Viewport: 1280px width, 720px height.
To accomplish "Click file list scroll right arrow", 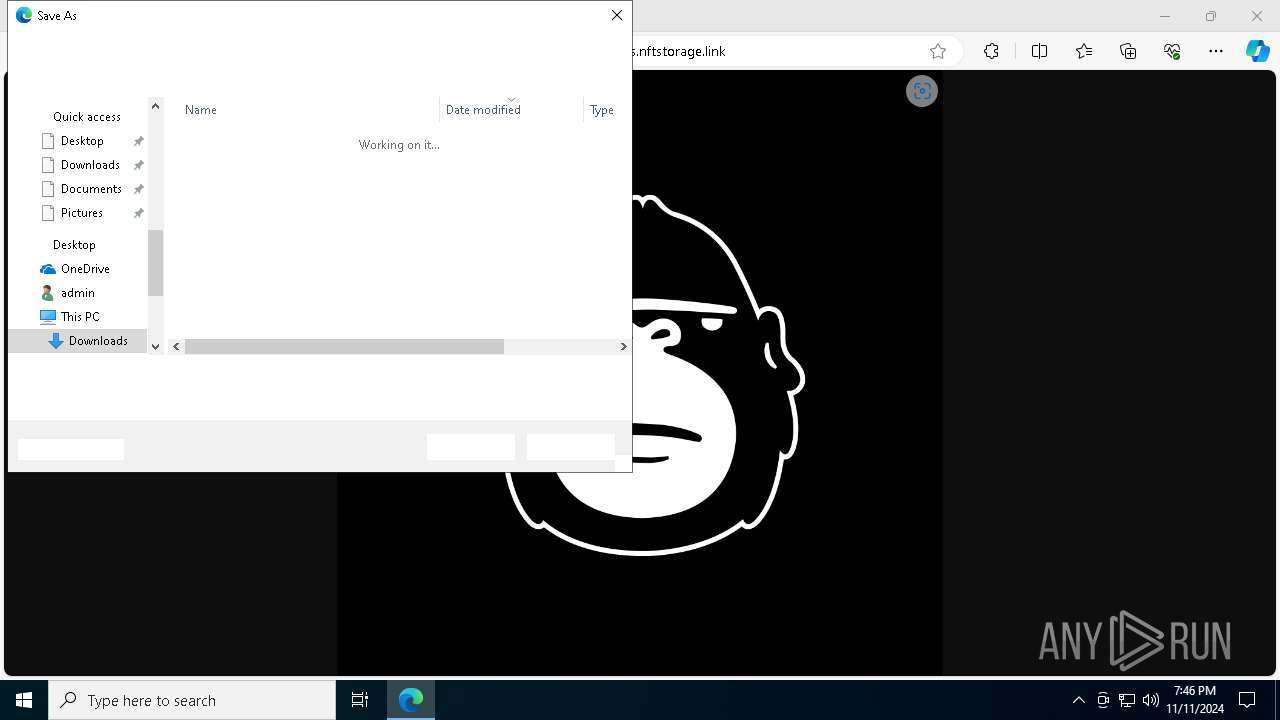I will [623, 346].
